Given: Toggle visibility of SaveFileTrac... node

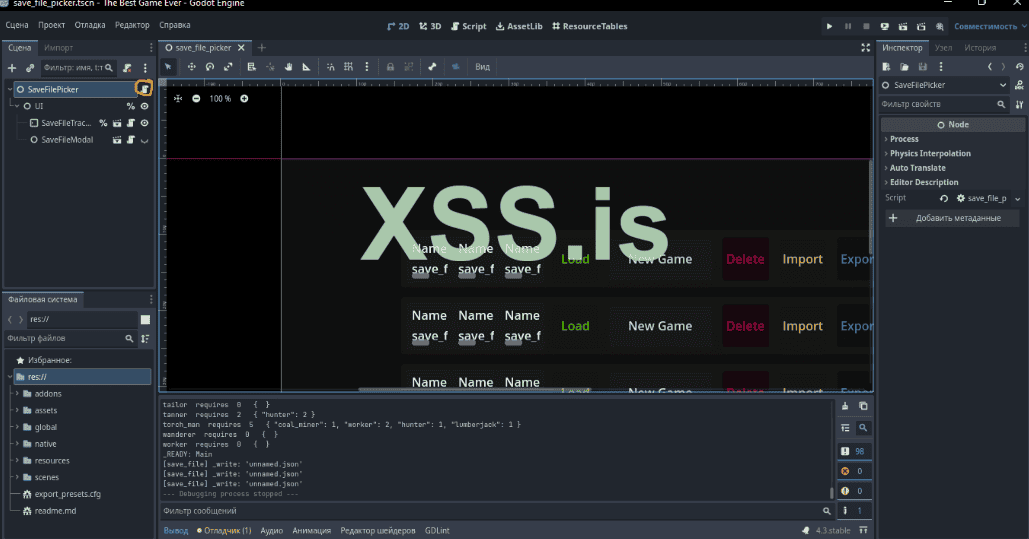Looking at the screenshot, I should 145,123.
